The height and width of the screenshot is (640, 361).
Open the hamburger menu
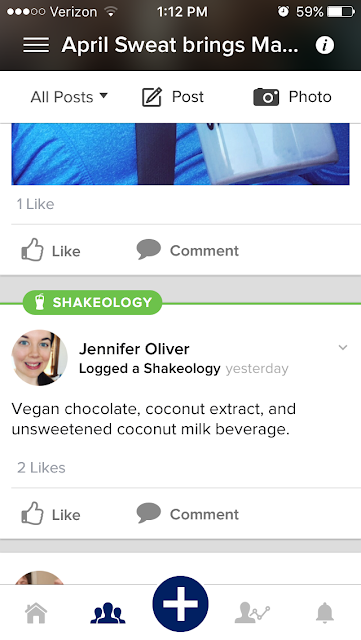click(36, 45)
